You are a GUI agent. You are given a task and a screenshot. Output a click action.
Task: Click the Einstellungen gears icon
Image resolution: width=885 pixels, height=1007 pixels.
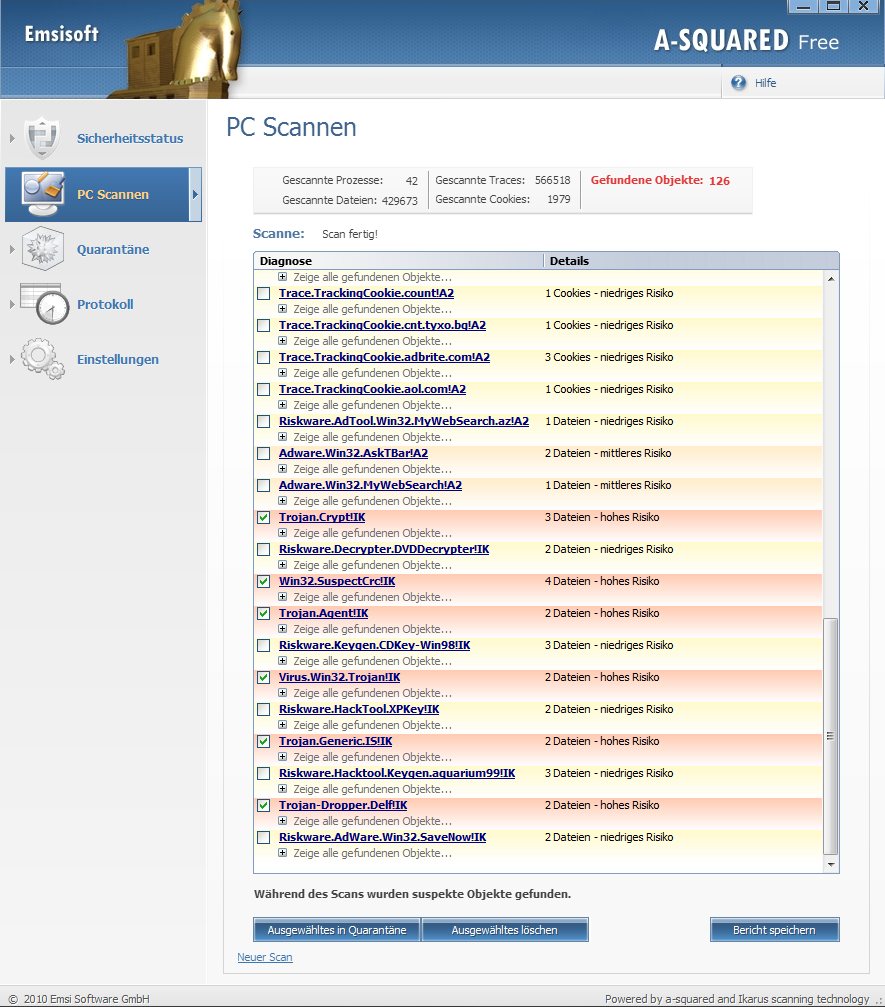click(x=43, y=359)
